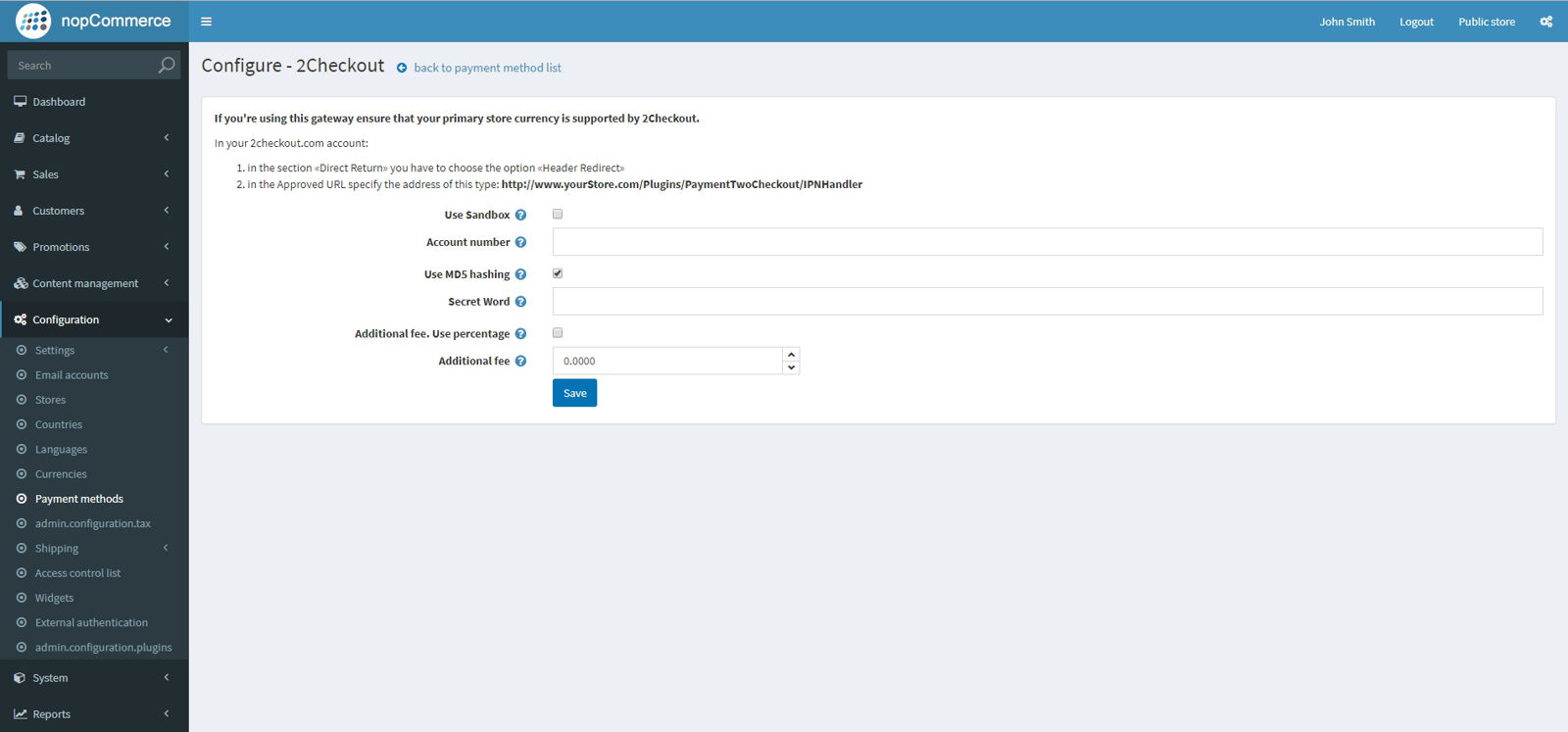
Task: Click the circle icon beside Stores
Action: tap(22, 400)
